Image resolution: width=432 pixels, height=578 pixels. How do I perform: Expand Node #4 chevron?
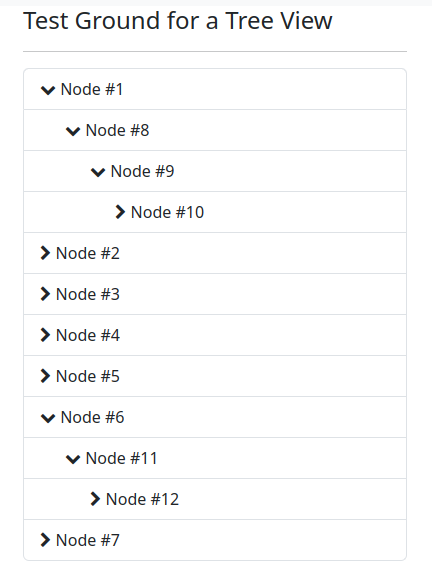[45, 335]
